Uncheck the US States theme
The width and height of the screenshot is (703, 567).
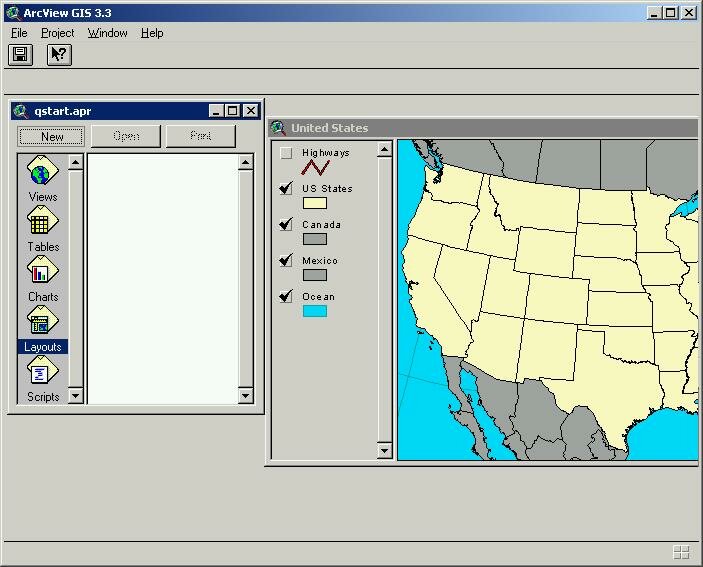click(286, 189)
